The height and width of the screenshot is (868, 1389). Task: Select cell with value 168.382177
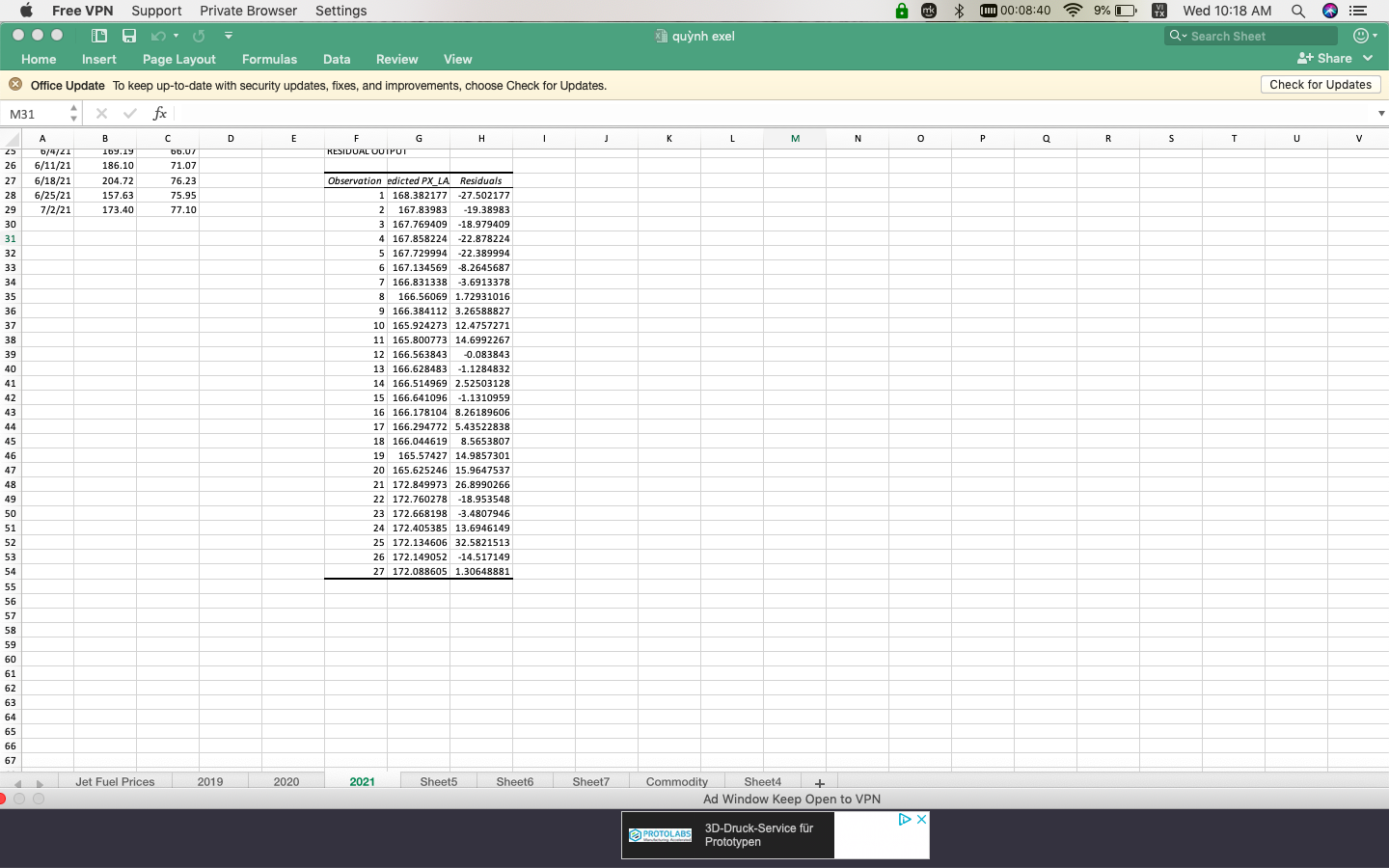(x=419, y=195)
